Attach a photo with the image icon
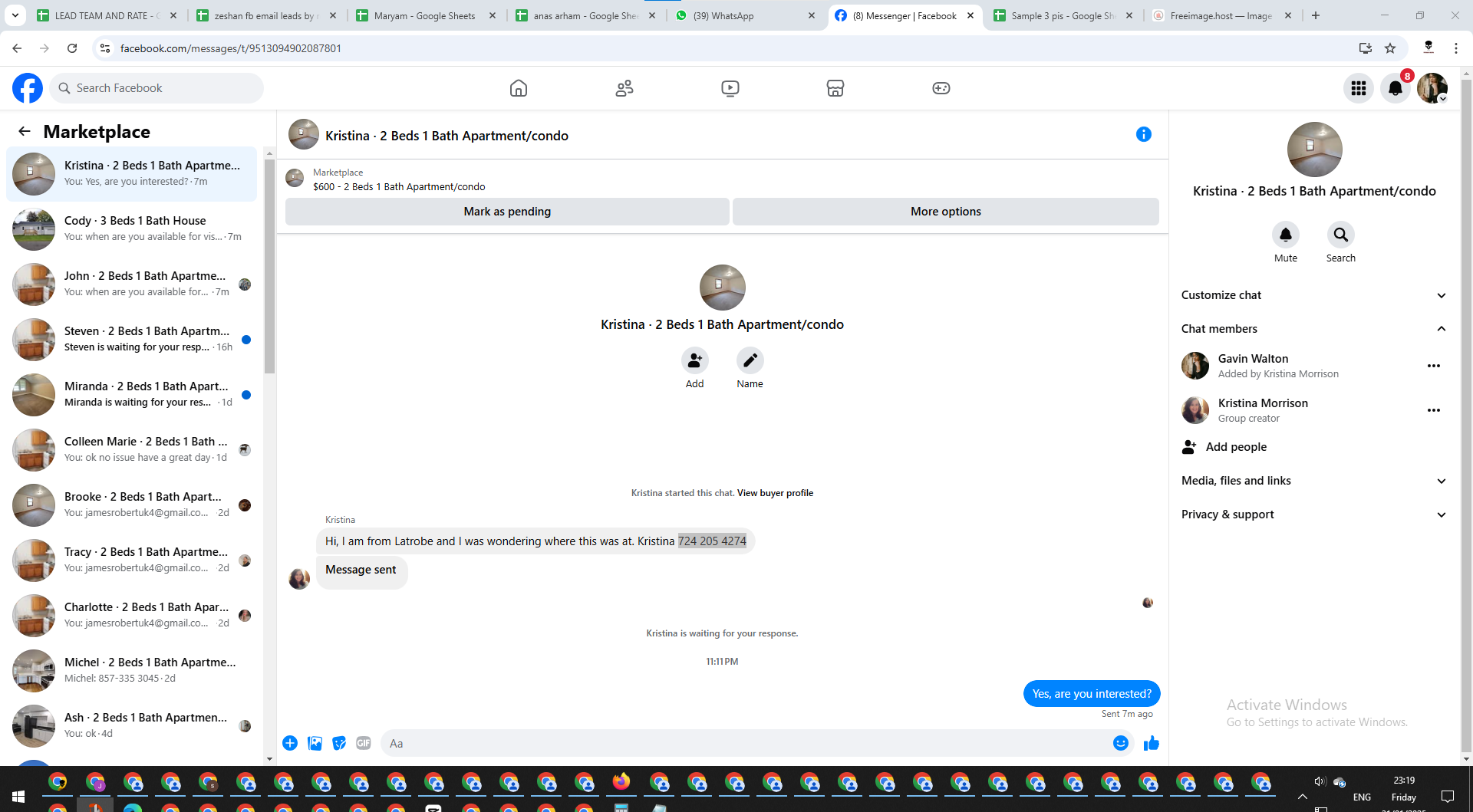This screenshot has height=812, width=1473. point(315,743)
